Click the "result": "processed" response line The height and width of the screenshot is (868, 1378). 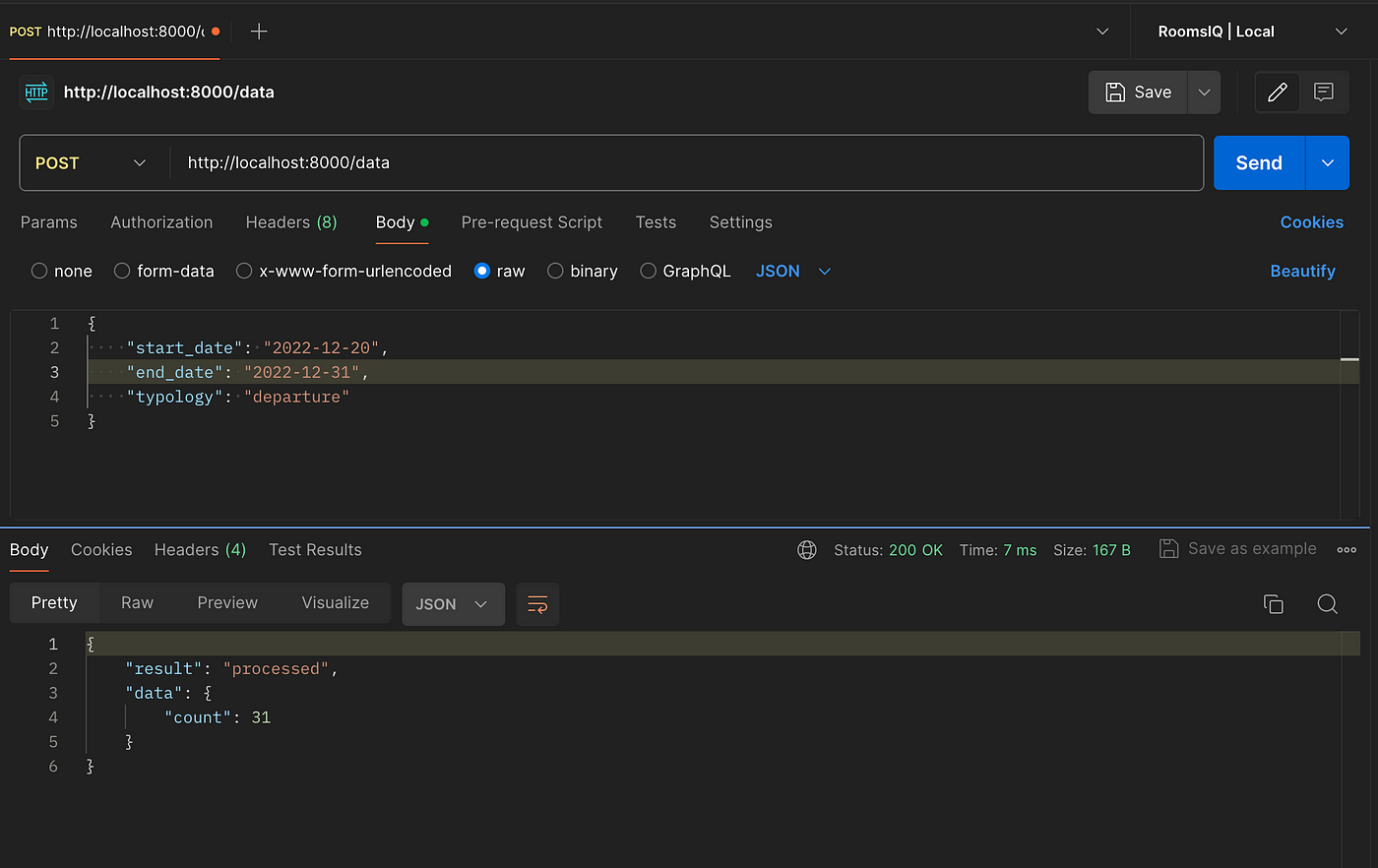tap(231, 669)
